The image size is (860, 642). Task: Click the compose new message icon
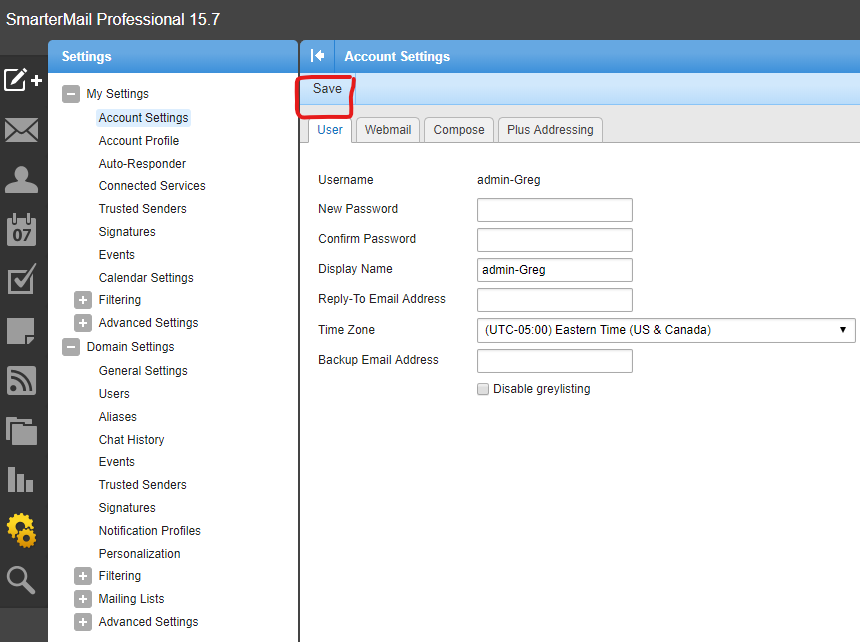[22, 80]
